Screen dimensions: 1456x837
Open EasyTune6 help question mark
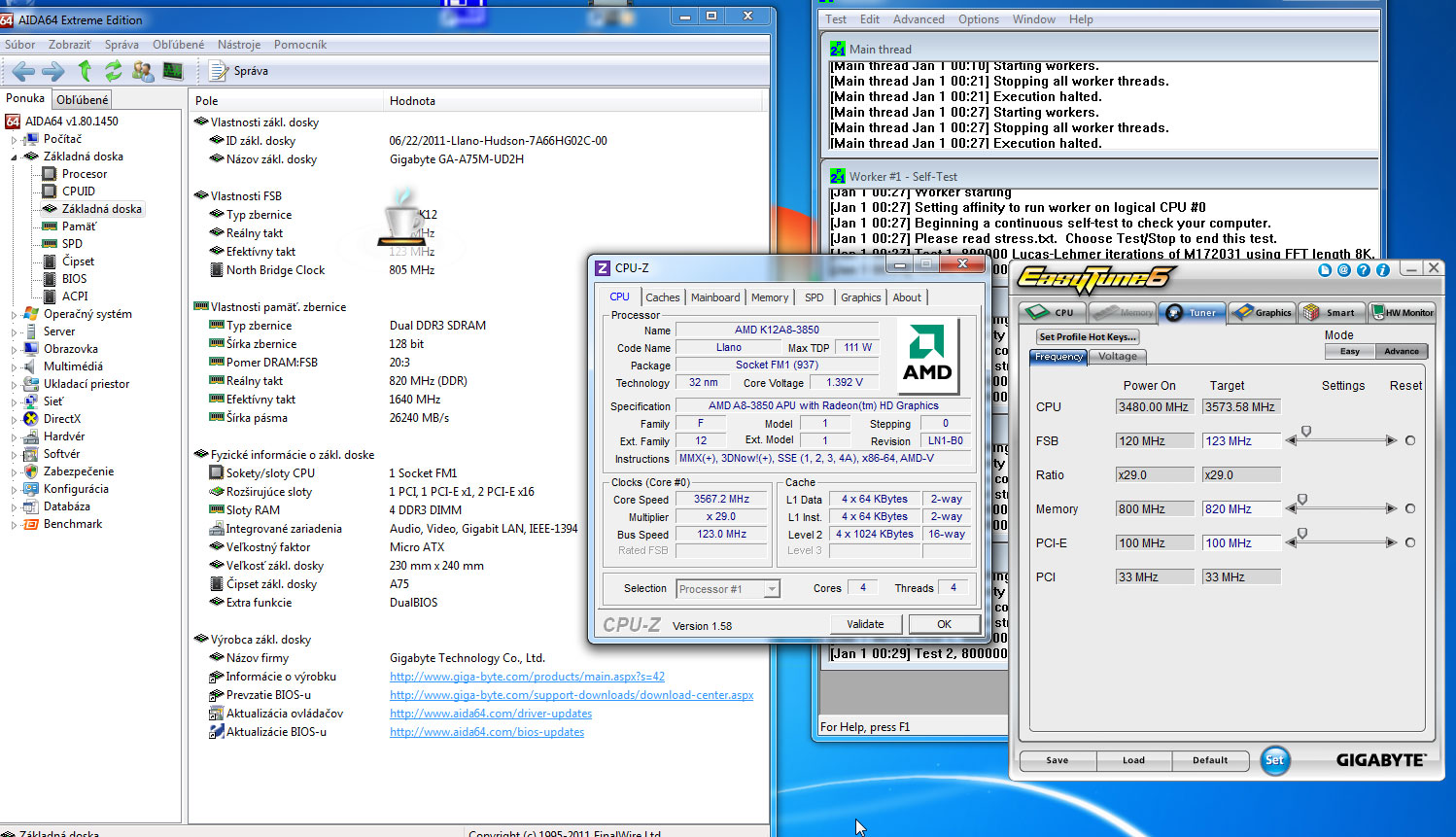point(1364,270)
